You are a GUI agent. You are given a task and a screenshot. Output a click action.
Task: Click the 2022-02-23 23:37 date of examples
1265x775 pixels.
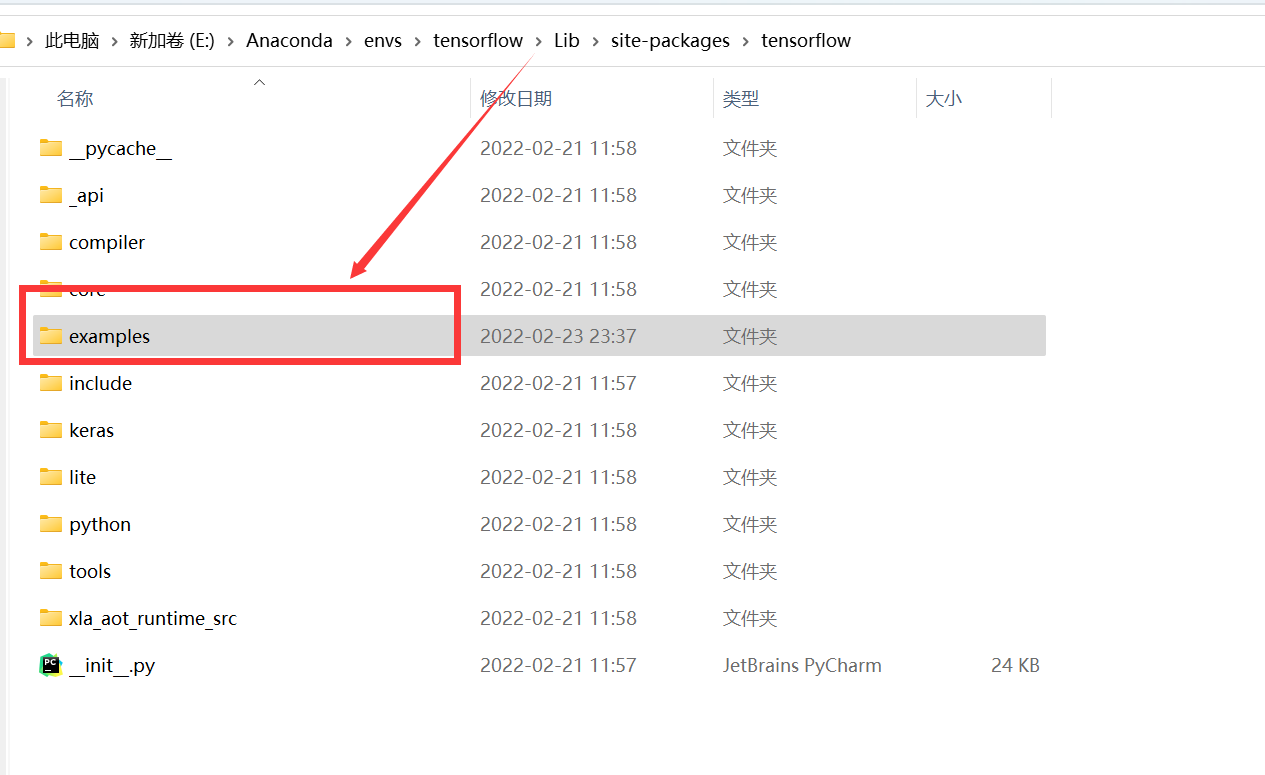click(x=558, y=337)
